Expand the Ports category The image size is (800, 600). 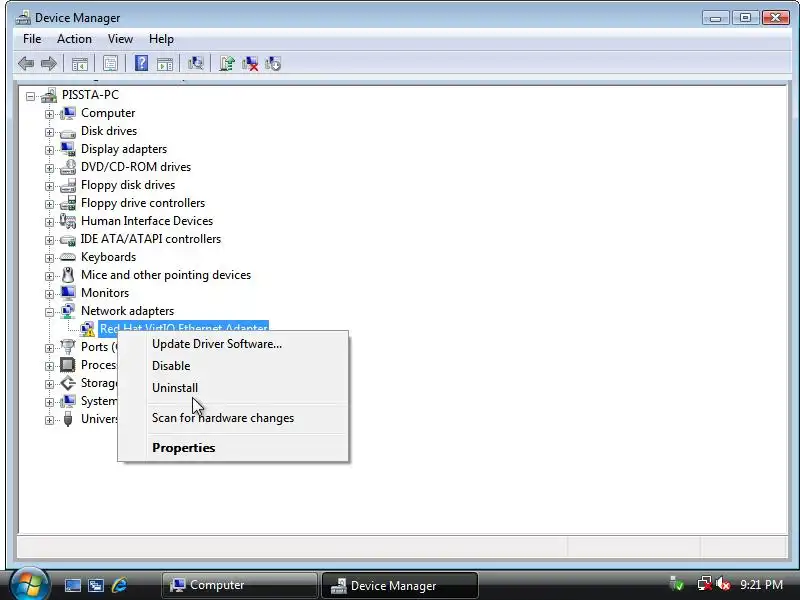coord(49,348)
